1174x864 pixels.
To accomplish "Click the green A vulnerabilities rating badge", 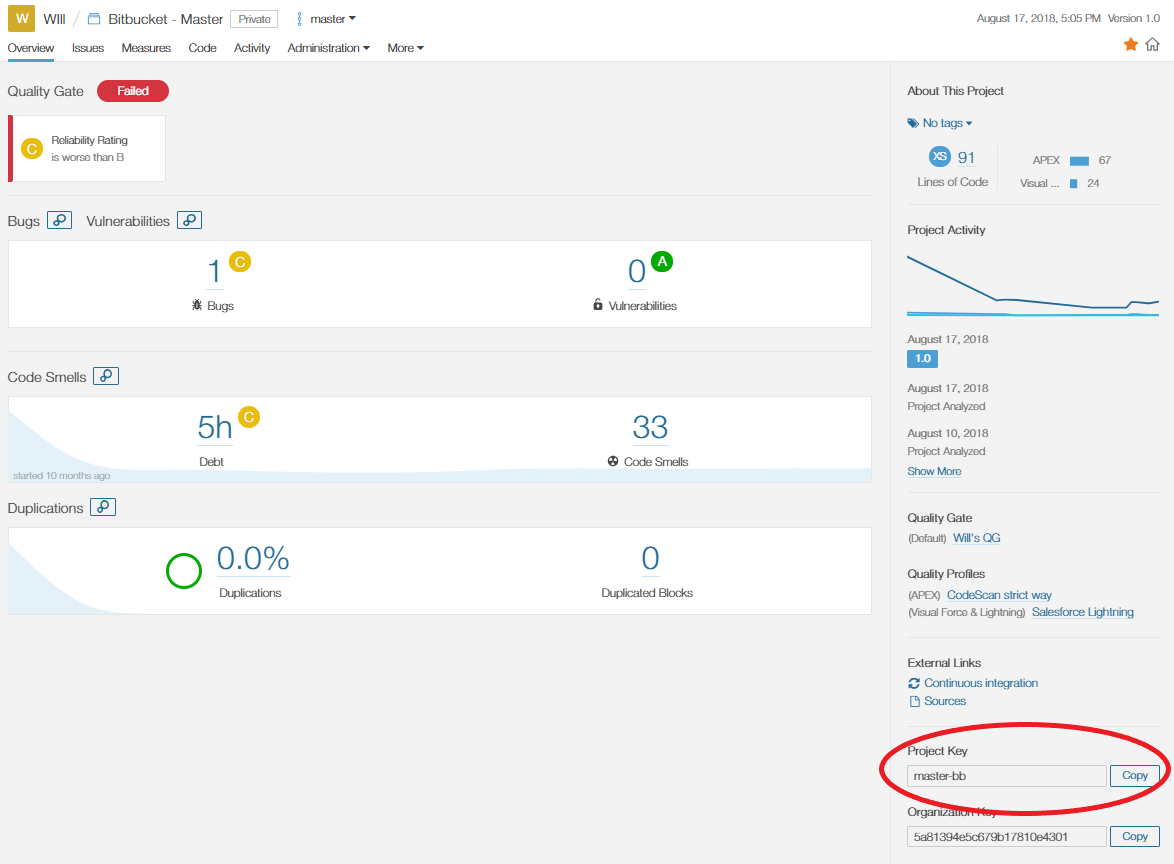I will click(x=661, y=261).
